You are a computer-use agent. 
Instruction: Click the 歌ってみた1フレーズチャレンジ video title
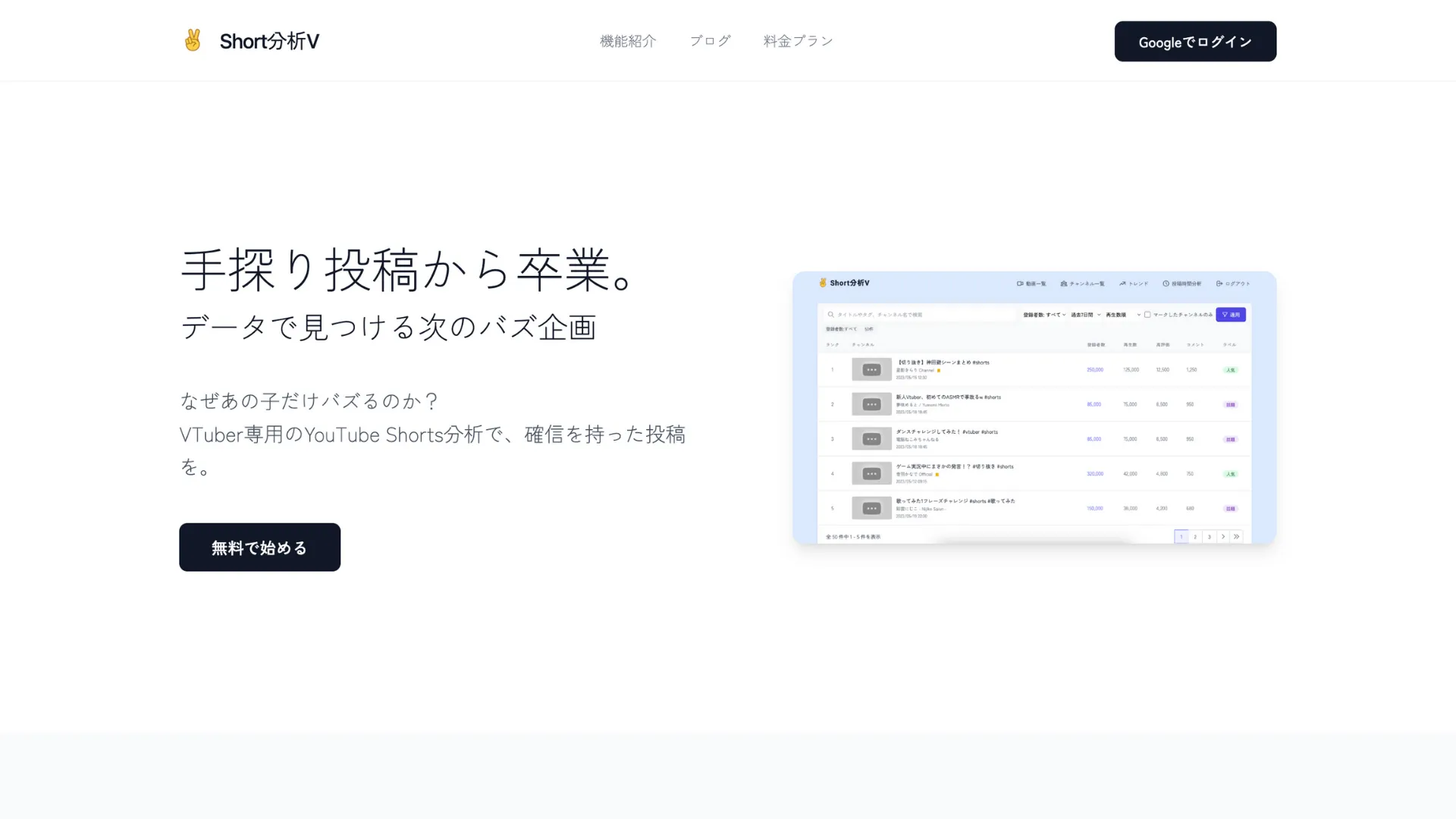click(955, 500)
